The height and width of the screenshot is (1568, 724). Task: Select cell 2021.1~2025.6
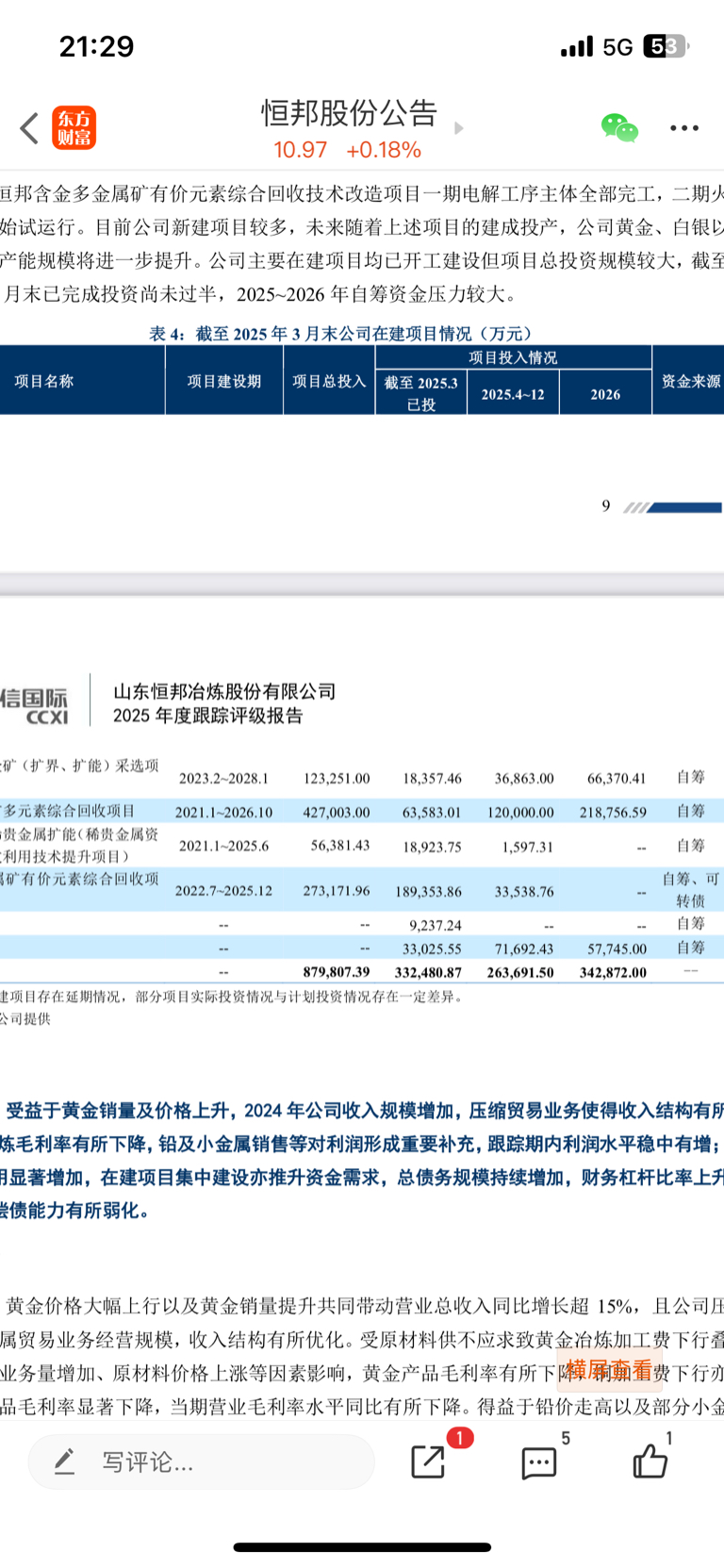223,846
